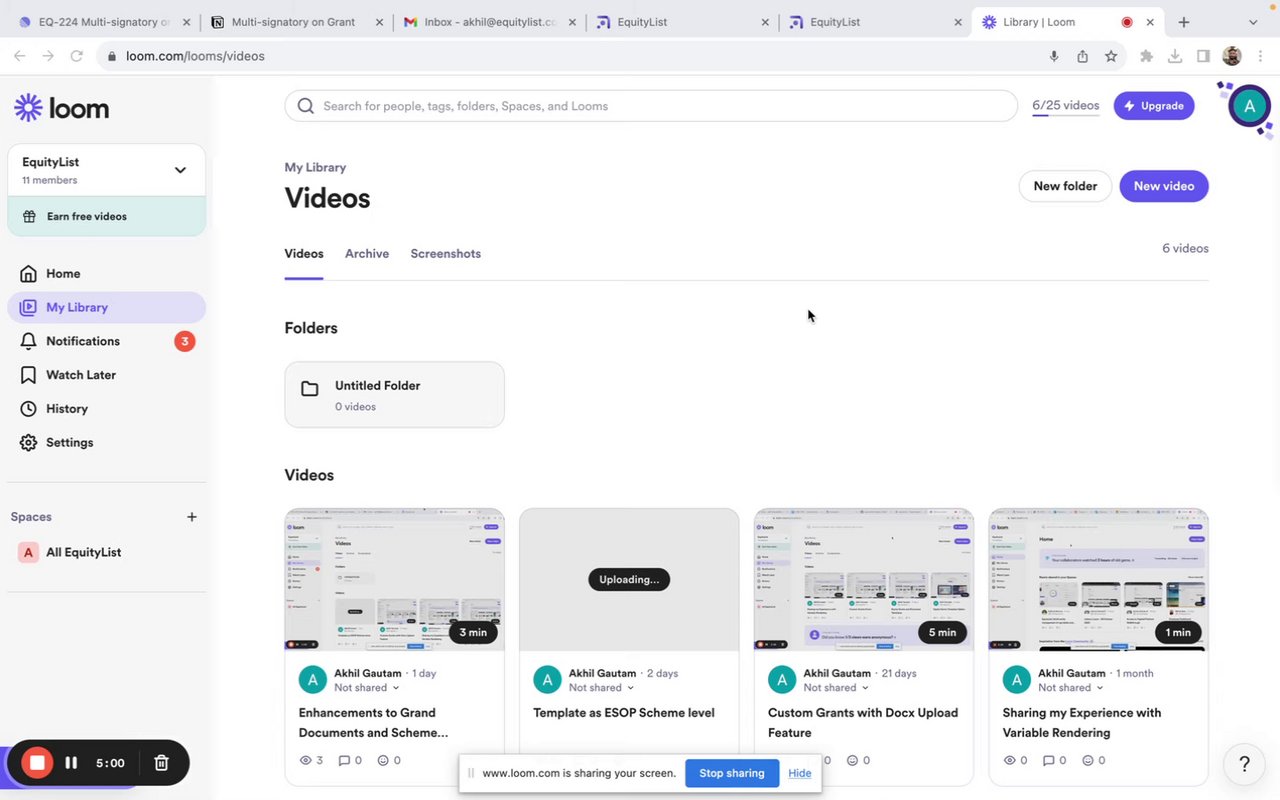
Task: Stop the Loom recording
Action: coord(37,763)
